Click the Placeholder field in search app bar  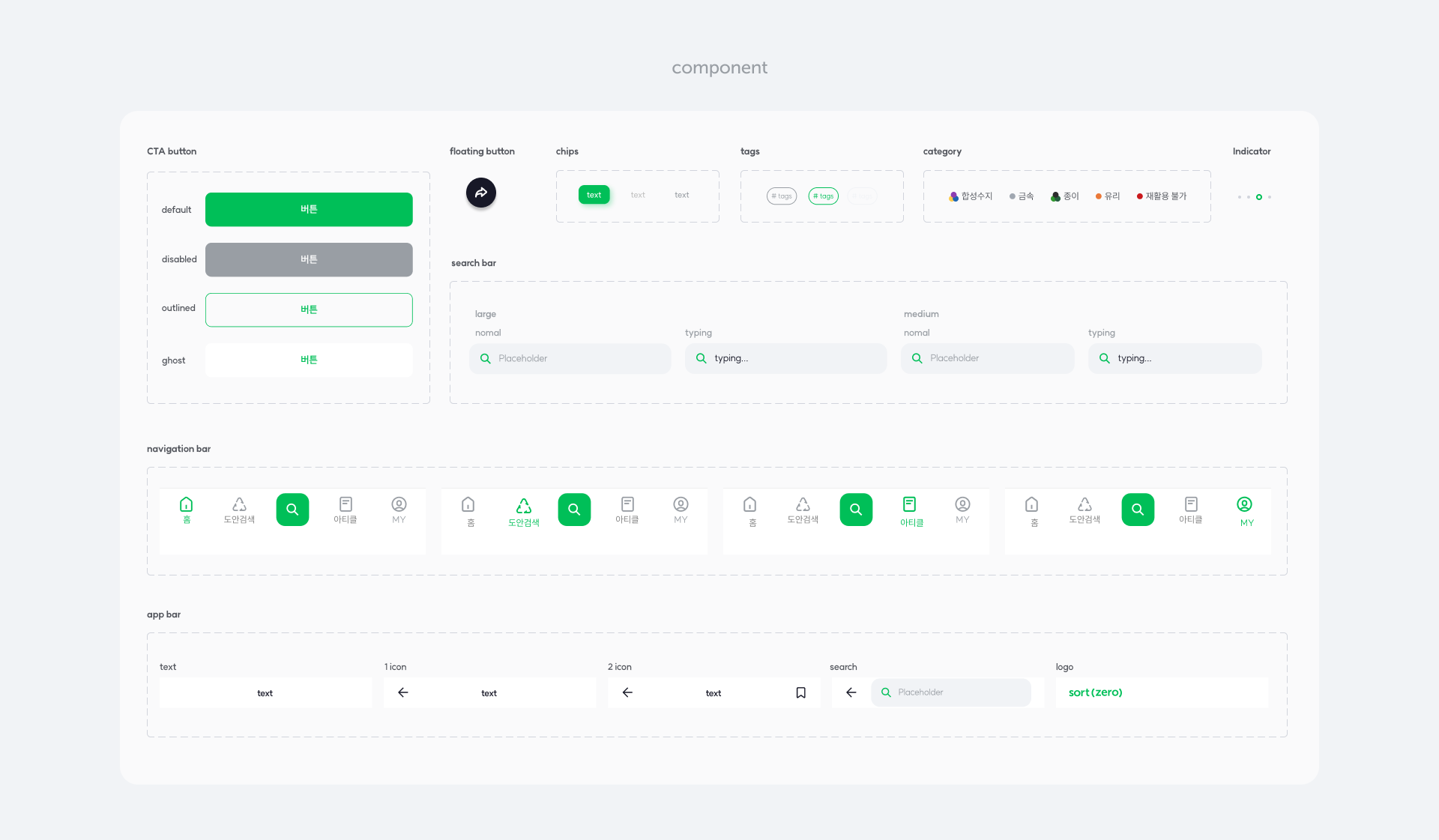[x=951, y=692]
